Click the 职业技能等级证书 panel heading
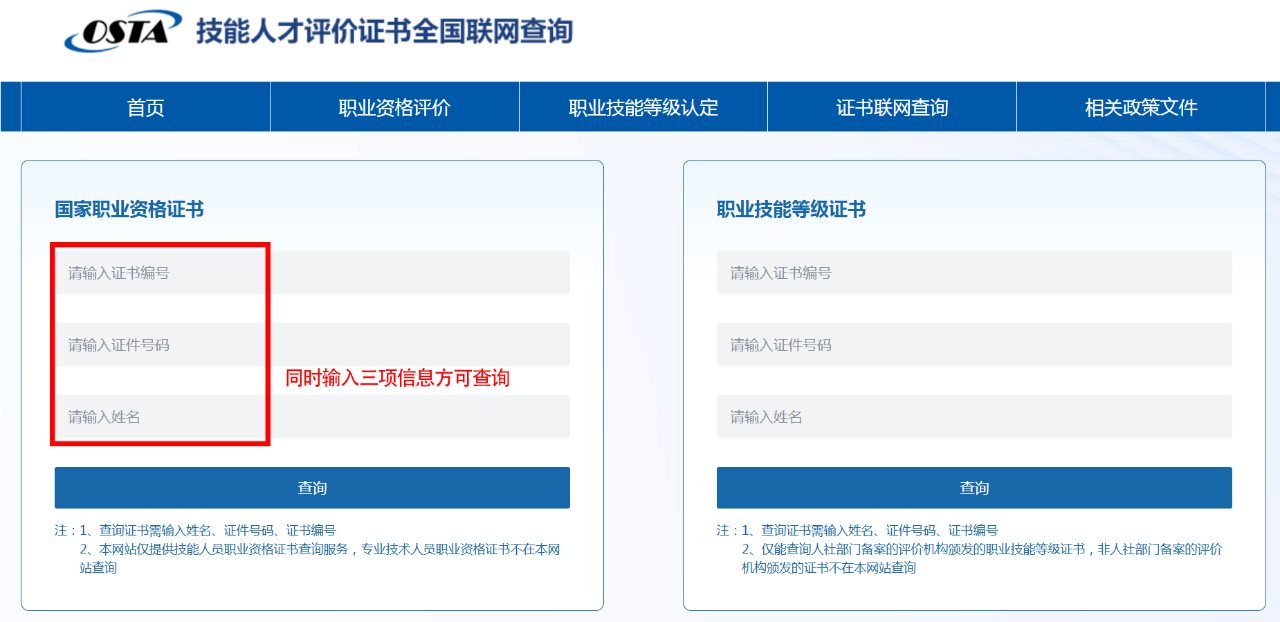This screenshot has width=1280, height=622. [x=791, y=210]
